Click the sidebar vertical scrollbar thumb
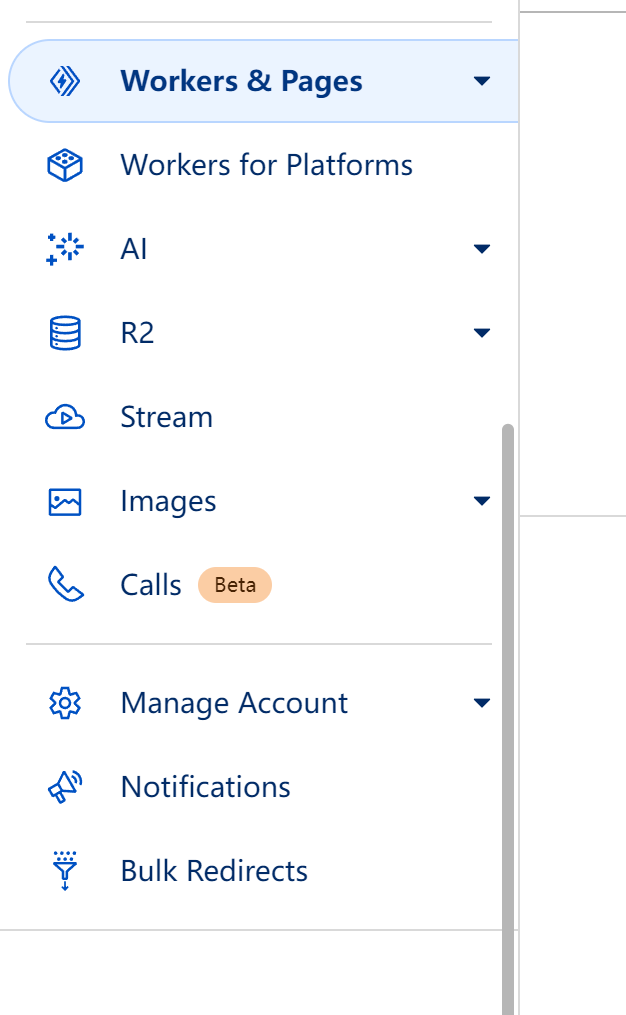Image resolution: width=626 pixels, height=1015 pixels. 508,719
